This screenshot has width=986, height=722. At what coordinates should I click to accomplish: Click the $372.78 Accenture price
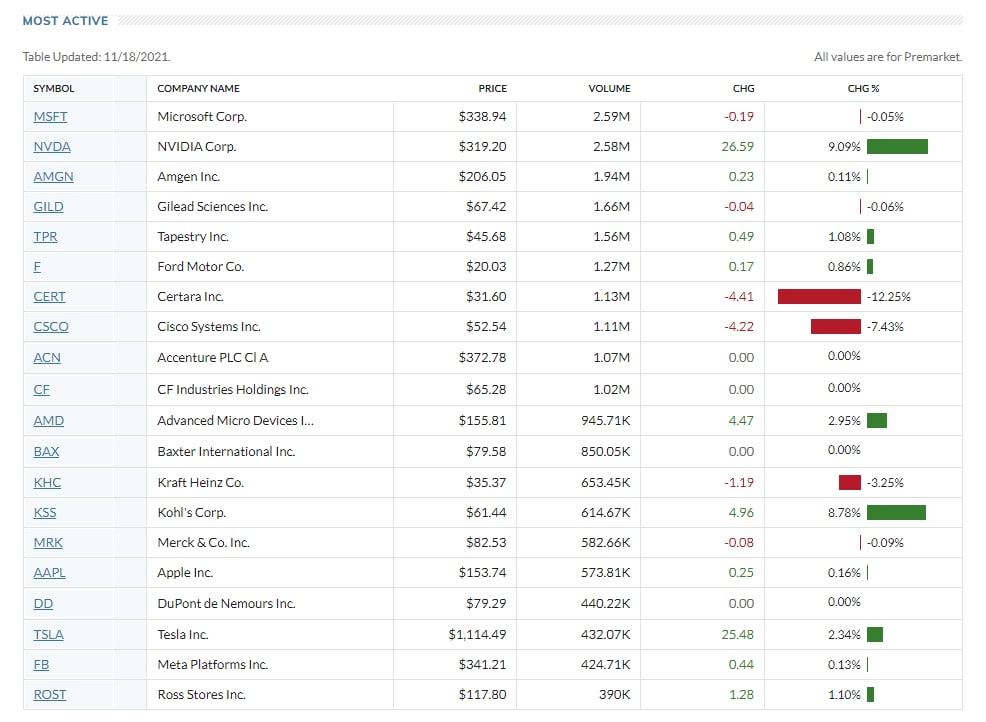pyautogui.click(x=482, y=358)
